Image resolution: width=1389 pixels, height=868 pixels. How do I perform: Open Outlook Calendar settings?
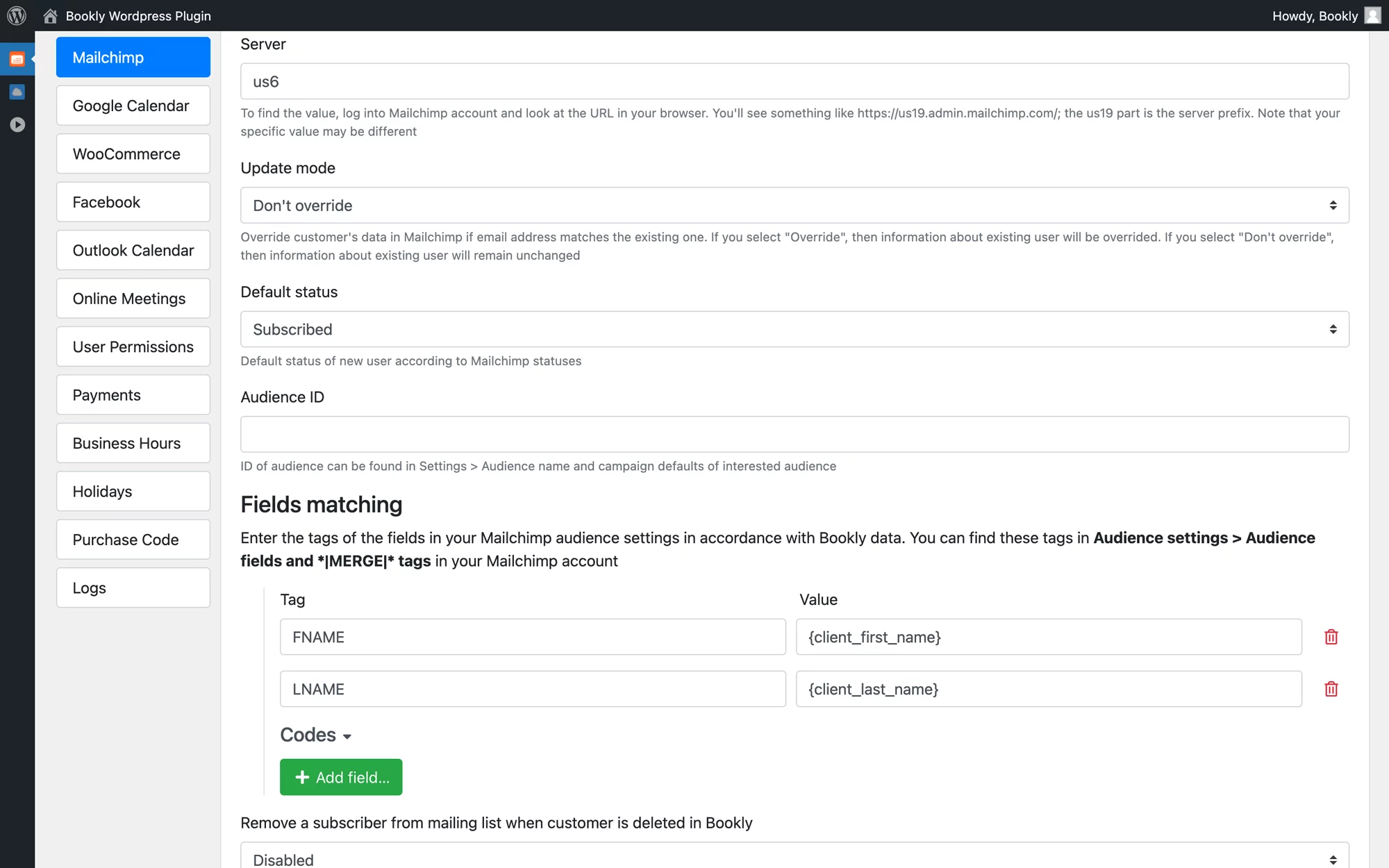(x=133, y=250)
